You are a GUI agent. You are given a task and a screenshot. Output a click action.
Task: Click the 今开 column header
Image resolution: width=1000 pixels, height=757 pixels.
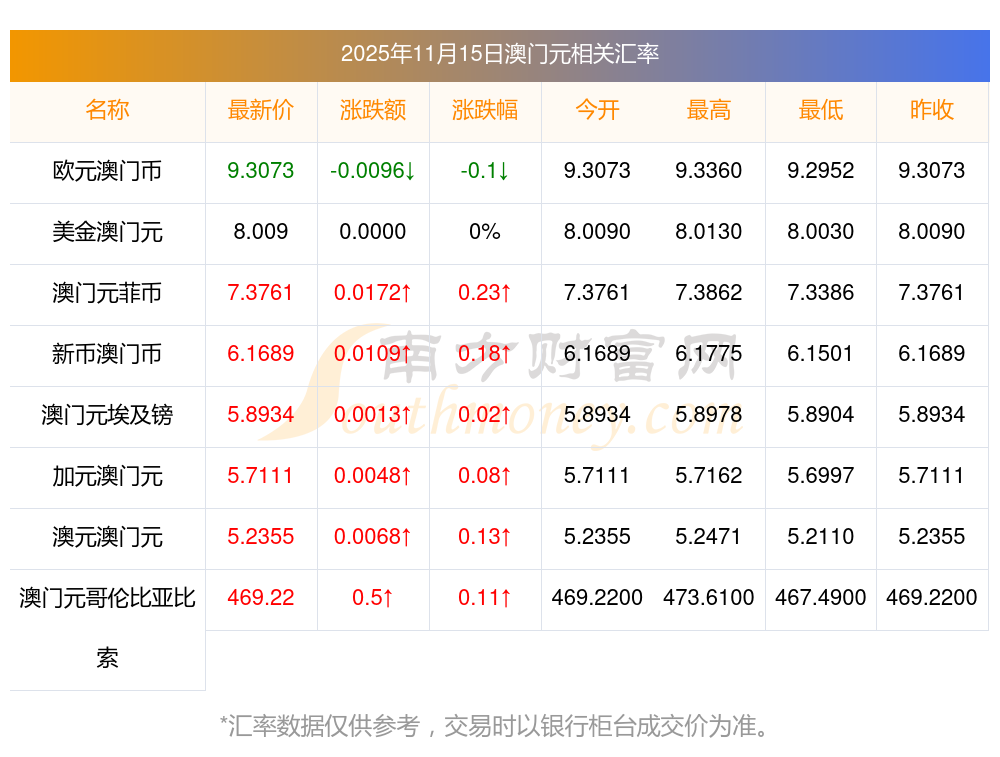click(597, 110)
